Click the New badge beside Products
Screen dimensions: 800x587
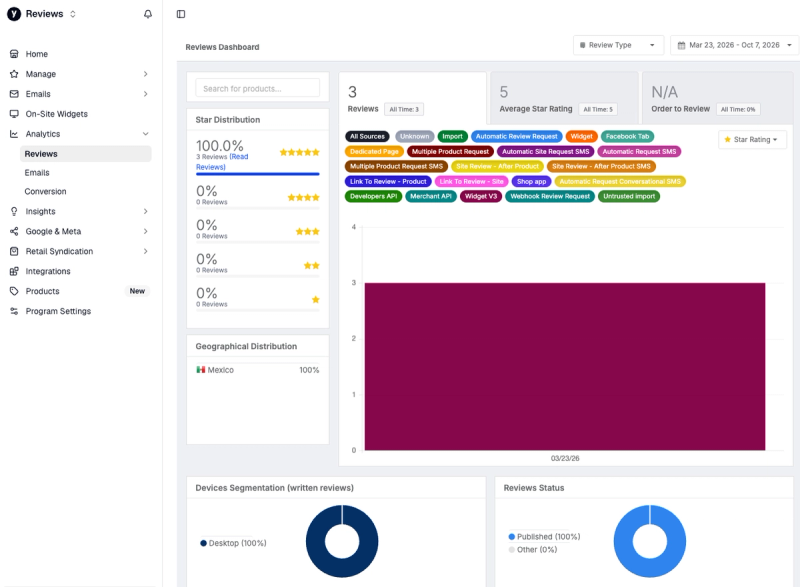(137, 291)
